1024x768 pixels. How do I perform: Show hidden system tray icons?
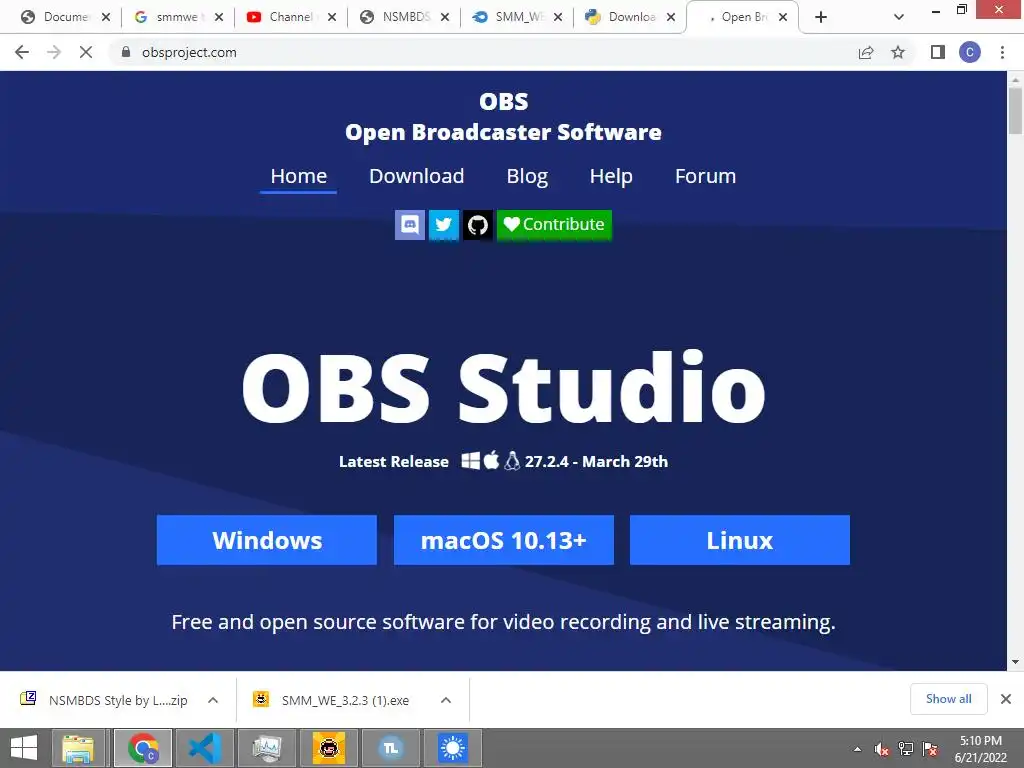(857, 749)
